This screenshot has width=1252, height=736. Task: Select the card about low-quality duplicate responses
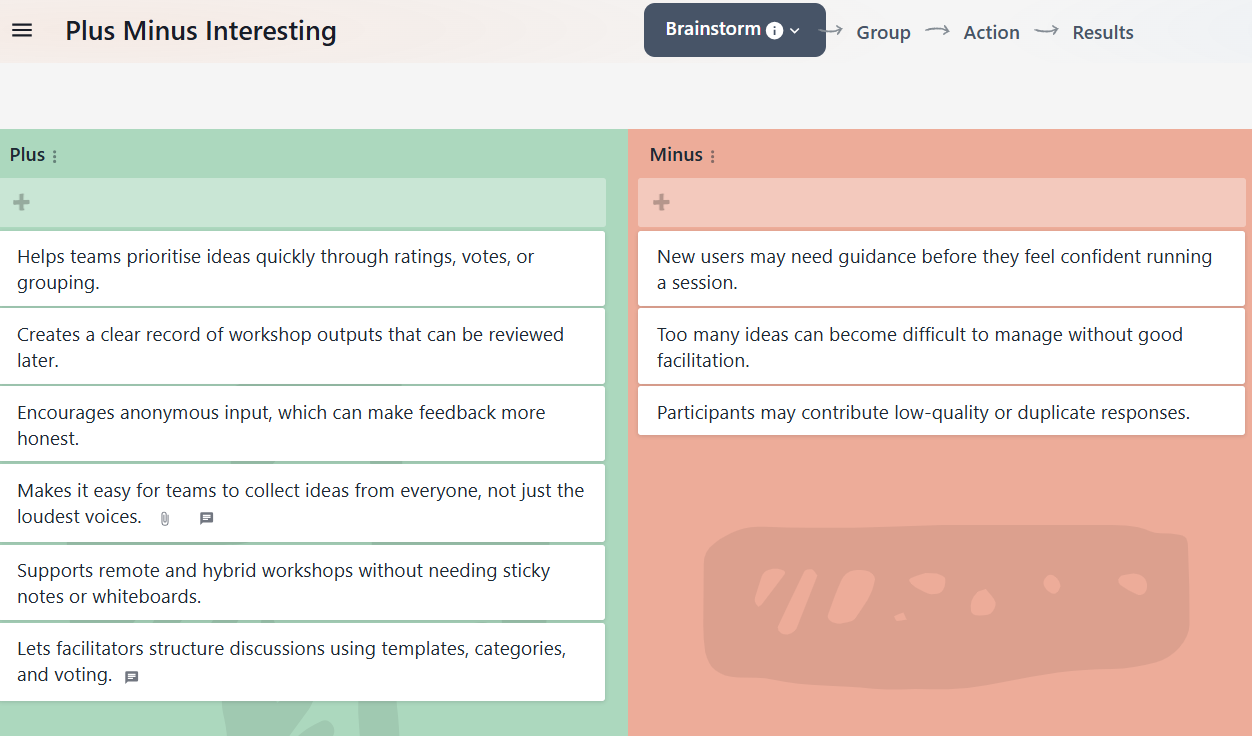(942, 412)
